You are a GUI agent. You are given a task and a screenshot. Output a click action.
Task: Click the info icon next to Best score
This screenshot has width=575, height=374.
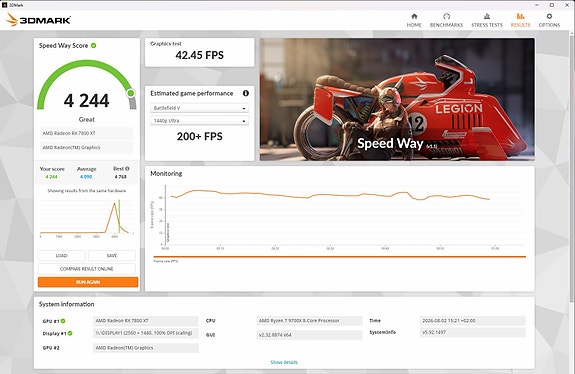tap(127, 169)
